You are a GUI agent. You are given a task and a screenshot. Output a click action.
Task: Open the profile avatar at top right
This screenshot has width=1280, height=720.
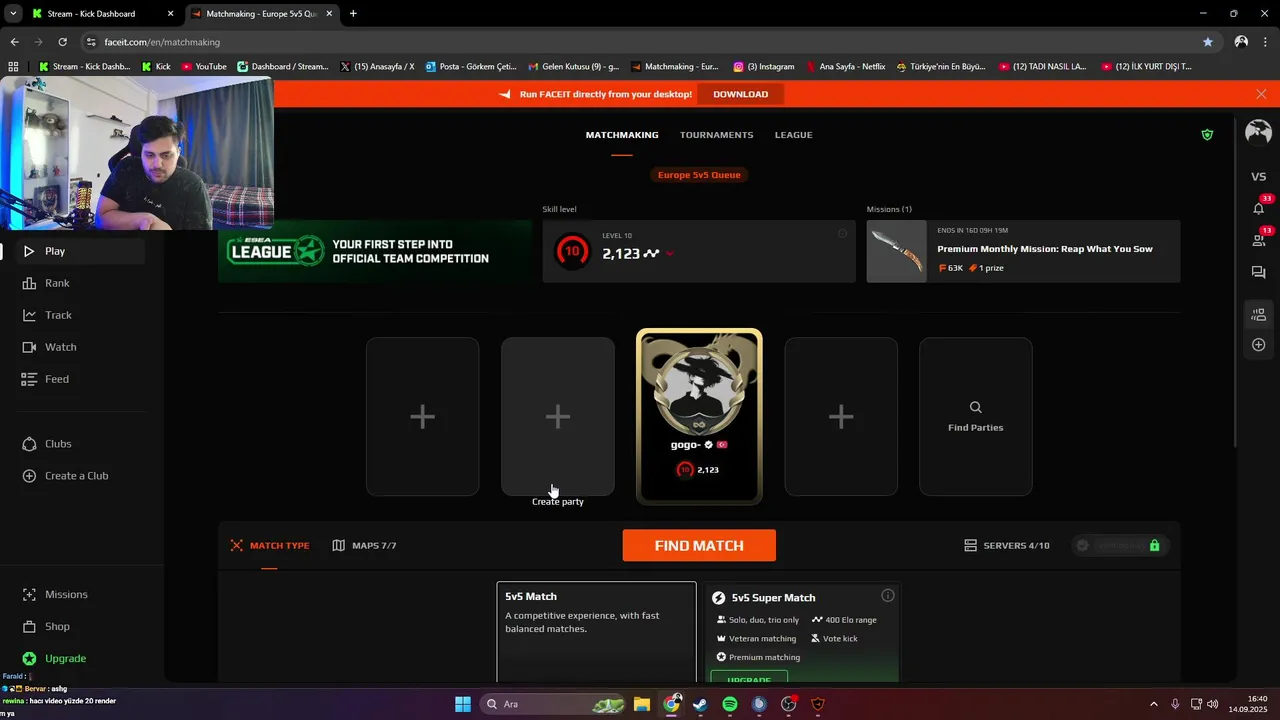tap(1258, 133)
